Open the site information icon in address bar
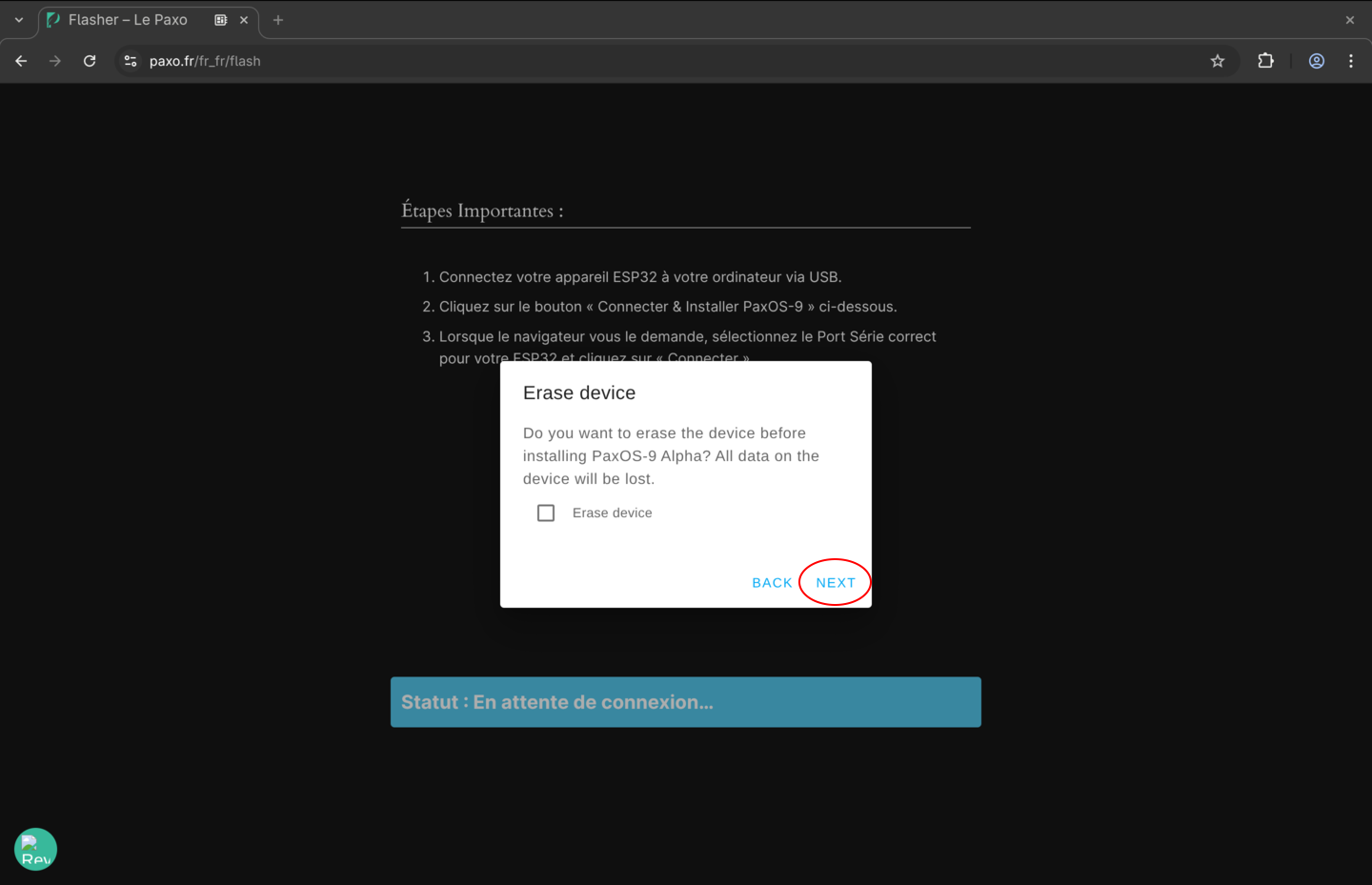Screen dimensions: 1372x885 (129, 60)
